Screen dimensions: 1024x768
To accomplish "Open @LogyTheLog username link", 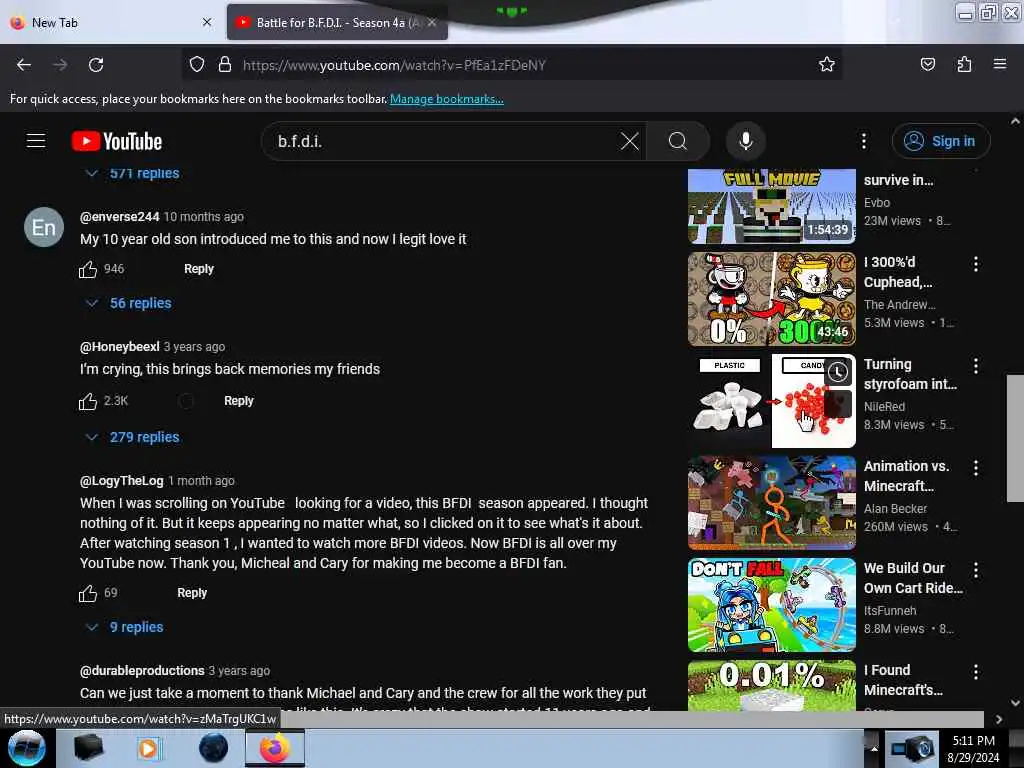I will 121,481.
